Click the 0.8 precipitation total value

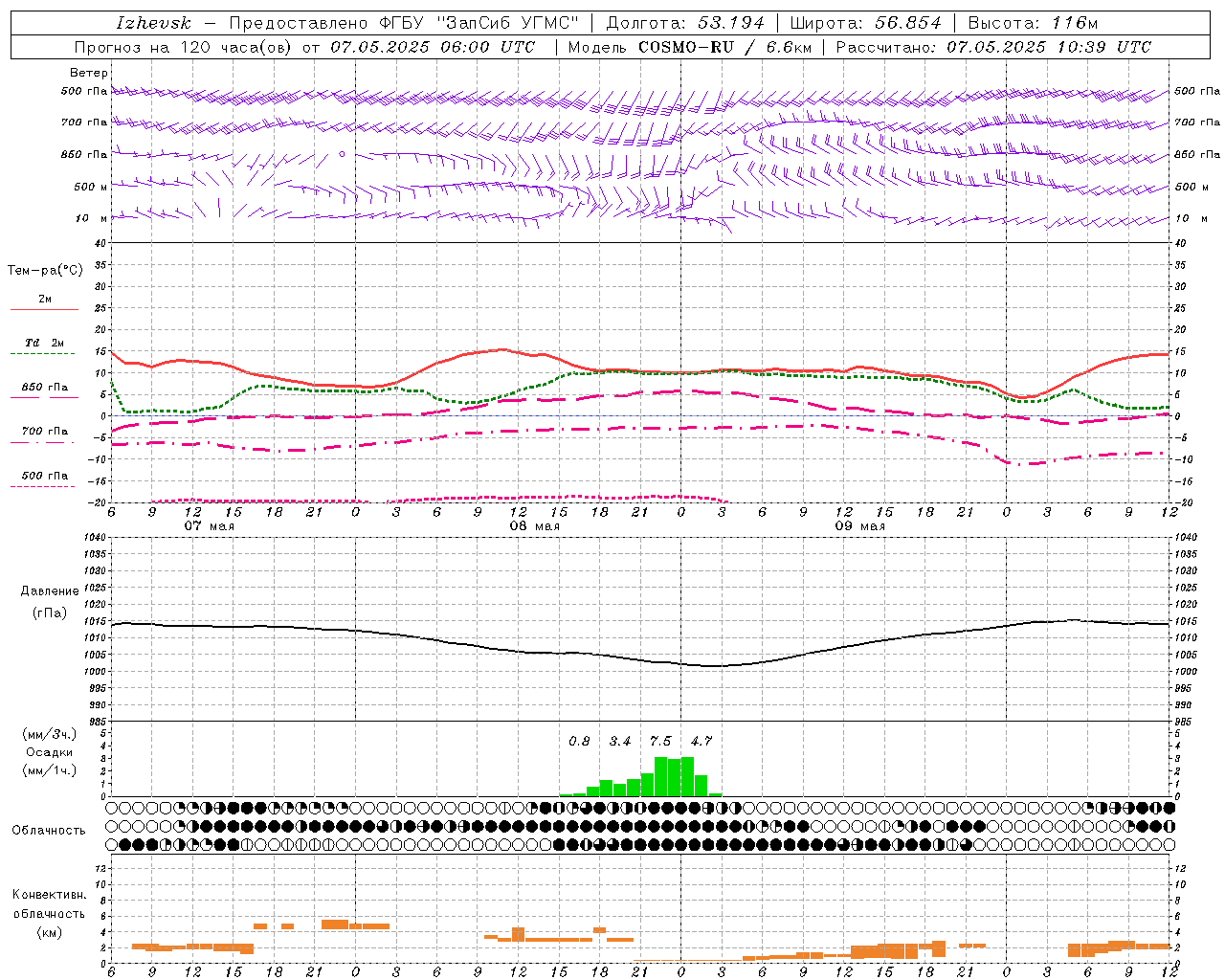[579, 742]
